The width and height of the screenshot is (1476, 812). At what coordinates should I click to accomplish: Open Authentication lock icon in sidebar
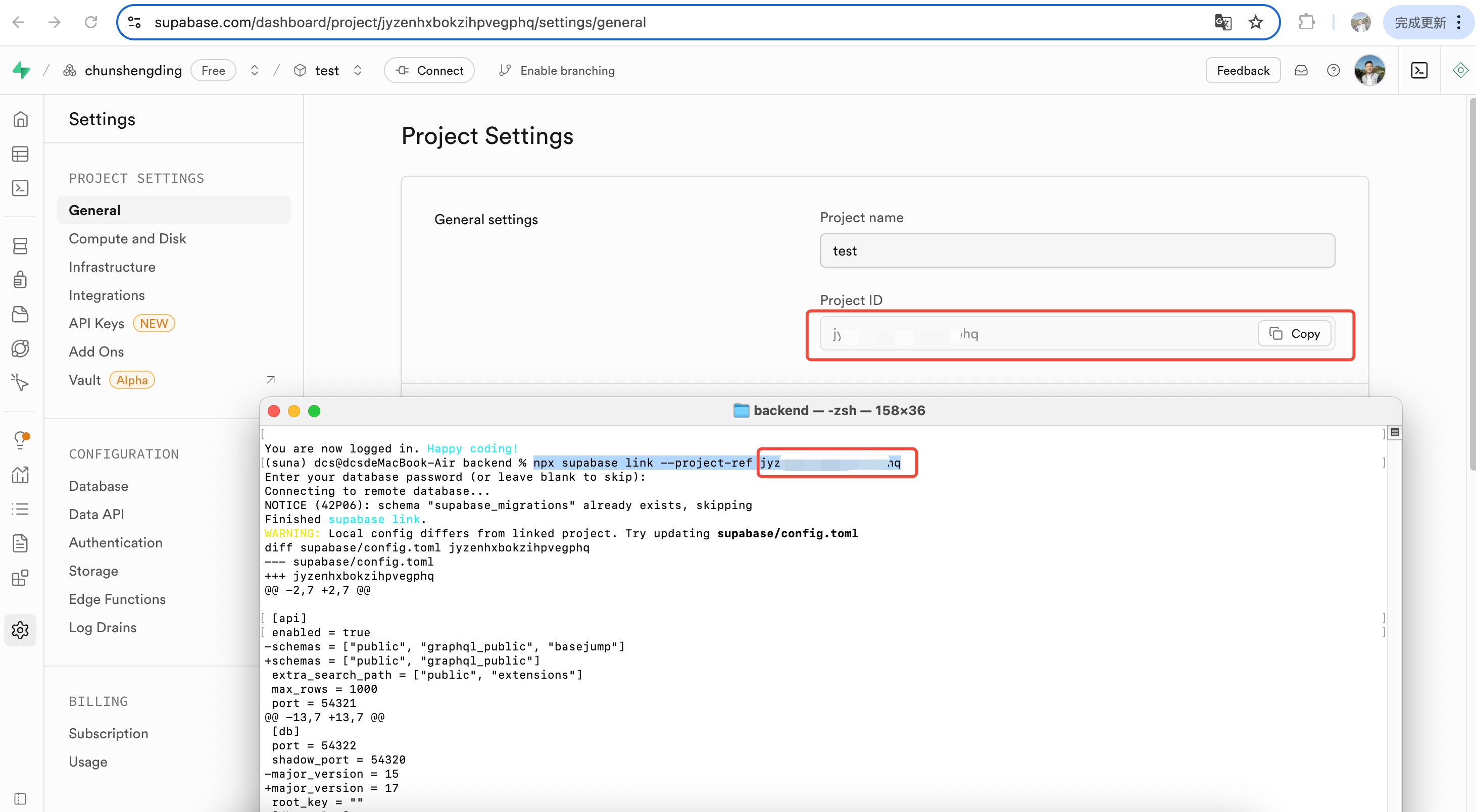[20, 280]
